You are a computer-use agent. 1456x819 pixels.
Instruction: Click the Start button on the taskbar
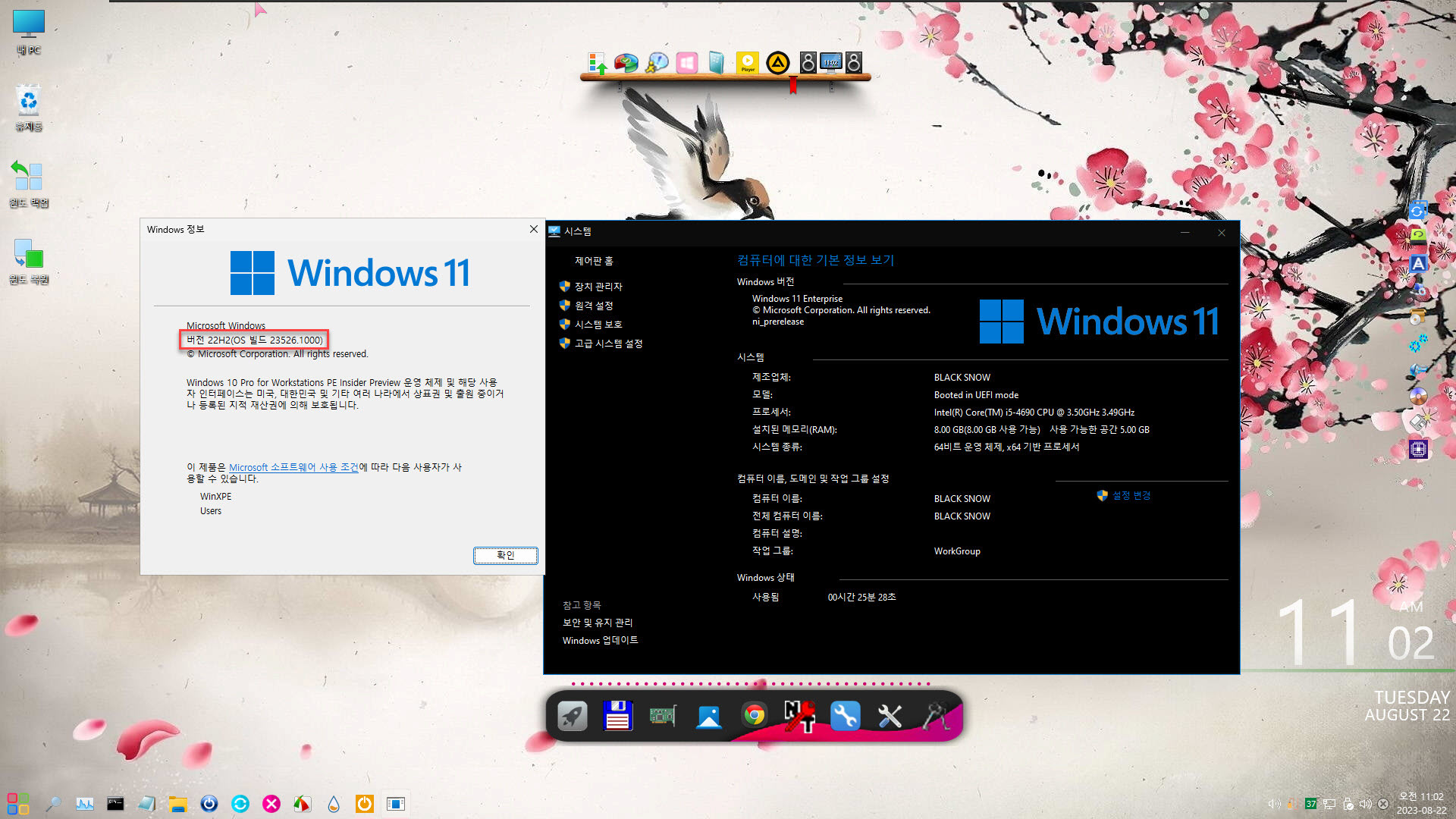pos(17,804)
